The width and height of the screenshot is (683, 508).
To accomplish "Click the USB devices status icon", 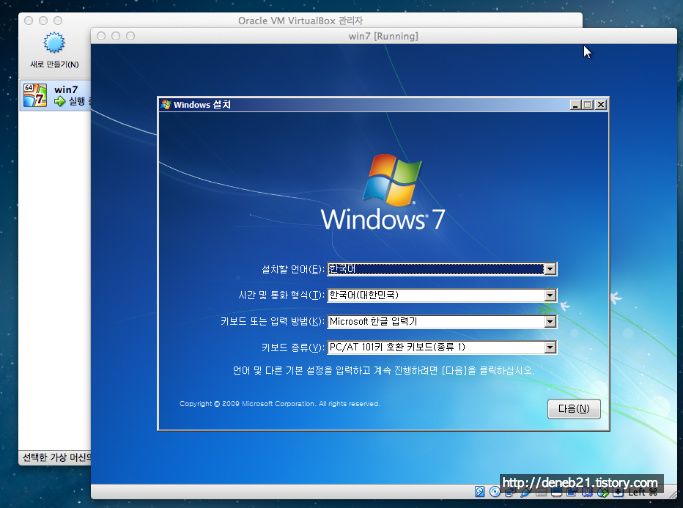I will tap(525, 492).
